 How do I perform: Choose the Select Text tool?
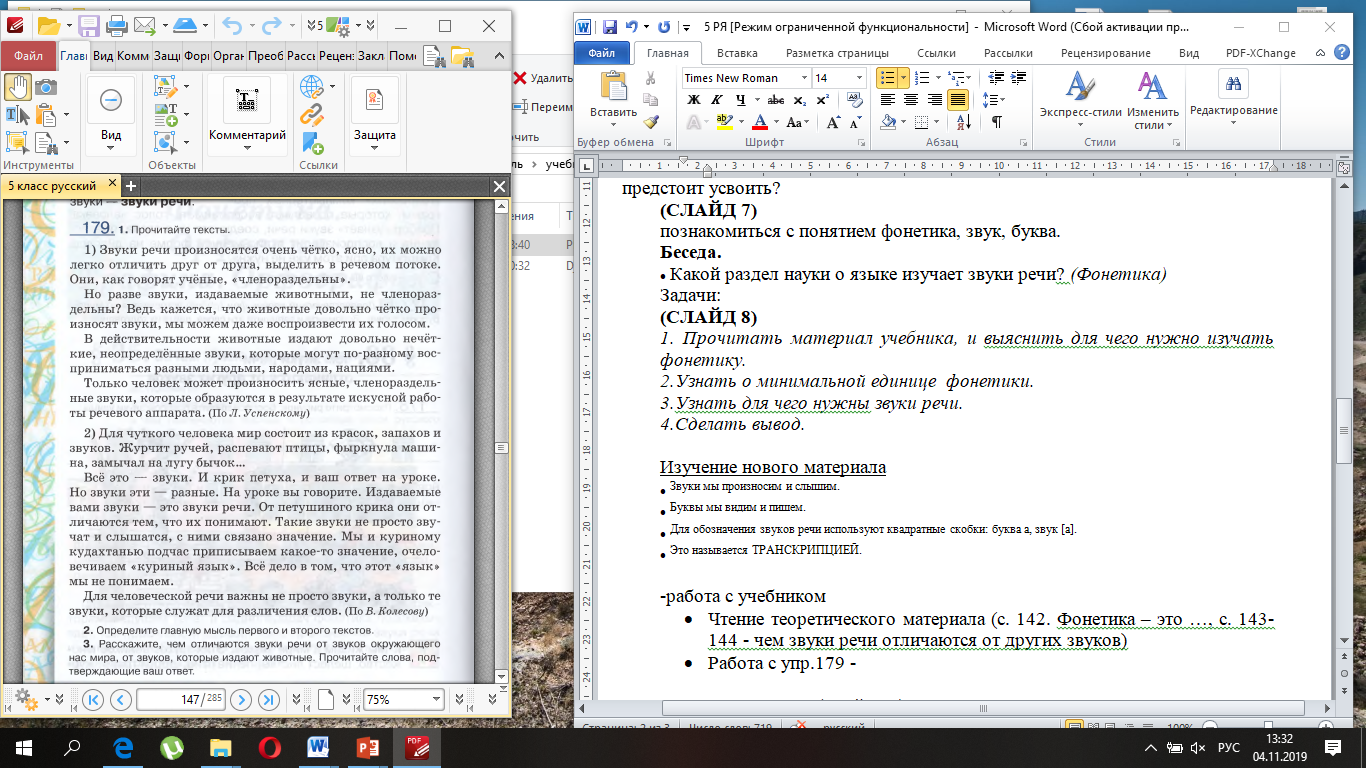18,115
